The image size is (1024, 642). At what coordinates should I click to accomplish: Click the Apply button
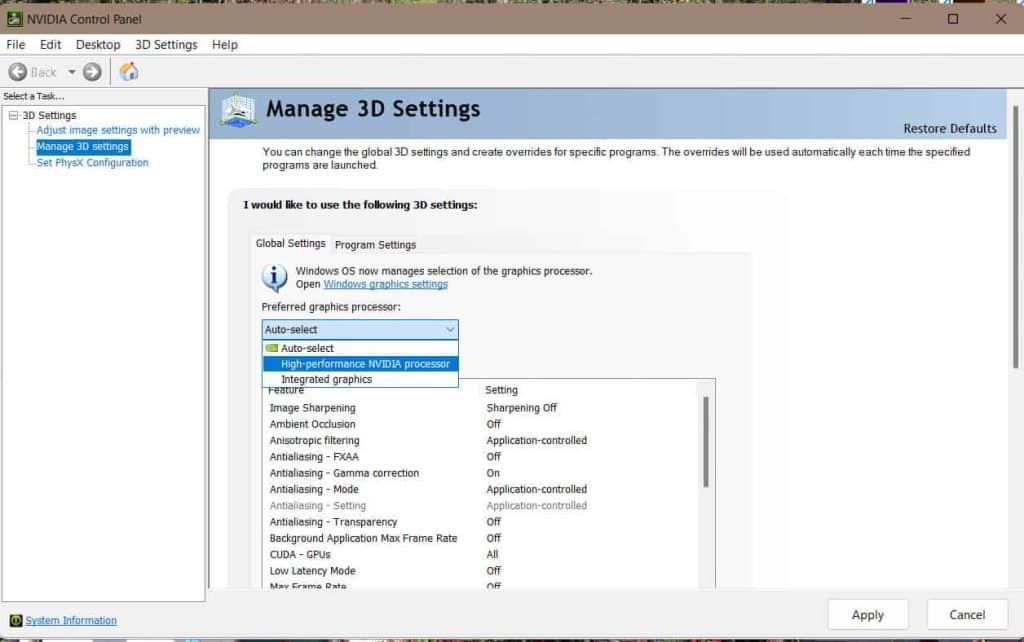[x=868, y=614]
